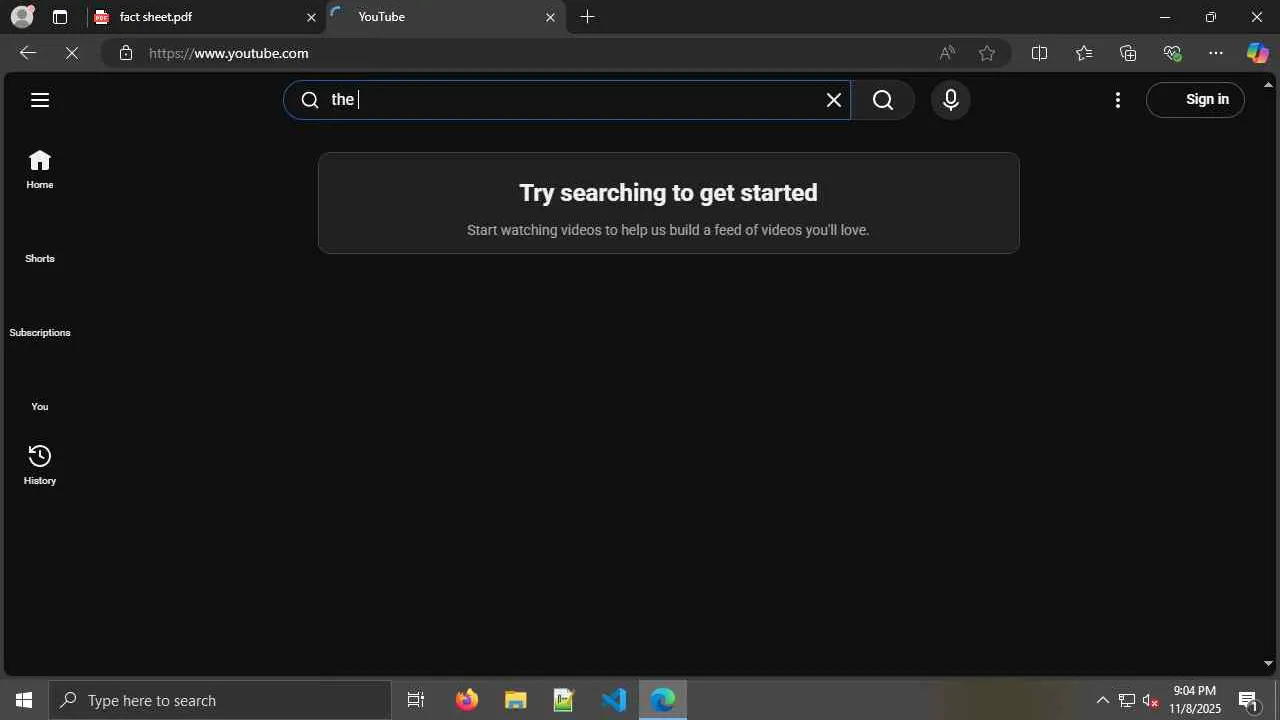Open volume control in tray
This screenshot has height=720, width=1280.
pos(1151,700)
